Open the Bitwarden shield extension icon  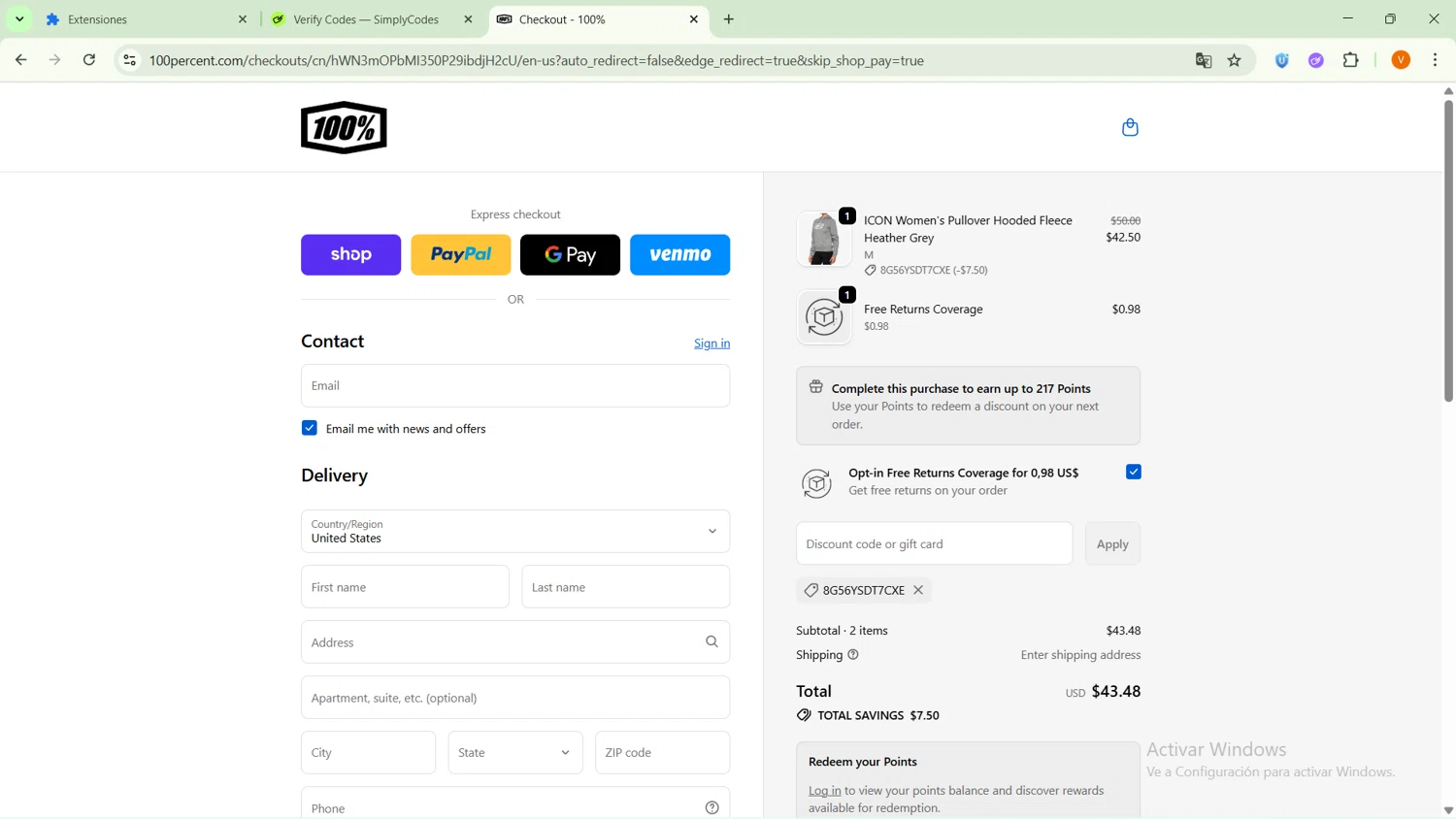click(x=1282, y=60)
